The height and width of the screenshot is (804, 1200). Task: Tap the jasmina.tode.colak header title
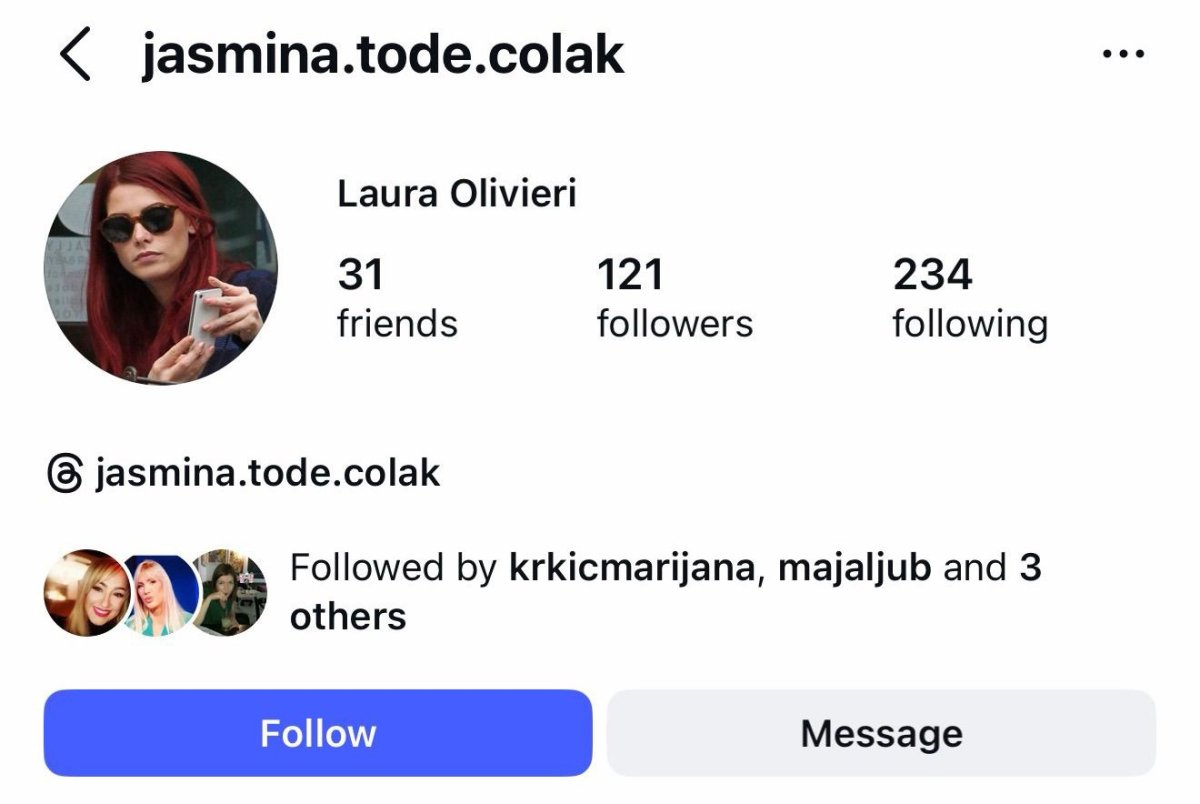pyautogui.click(x=383, y=55)
